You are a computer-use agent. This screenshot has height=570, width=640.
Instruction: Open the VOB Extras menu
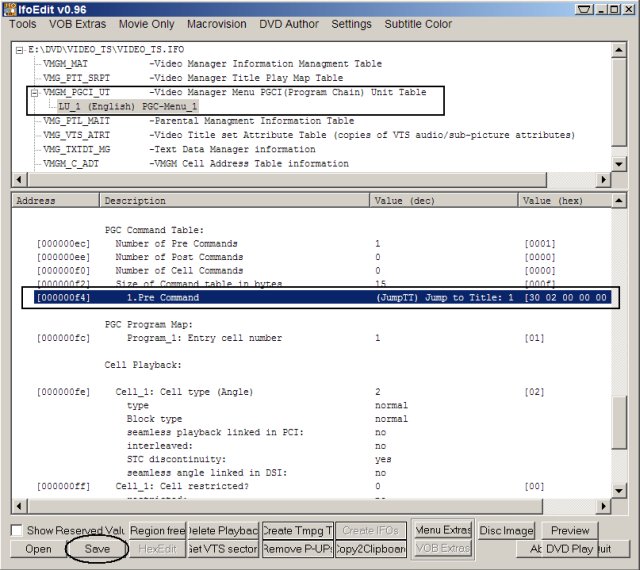click(78, 24)
